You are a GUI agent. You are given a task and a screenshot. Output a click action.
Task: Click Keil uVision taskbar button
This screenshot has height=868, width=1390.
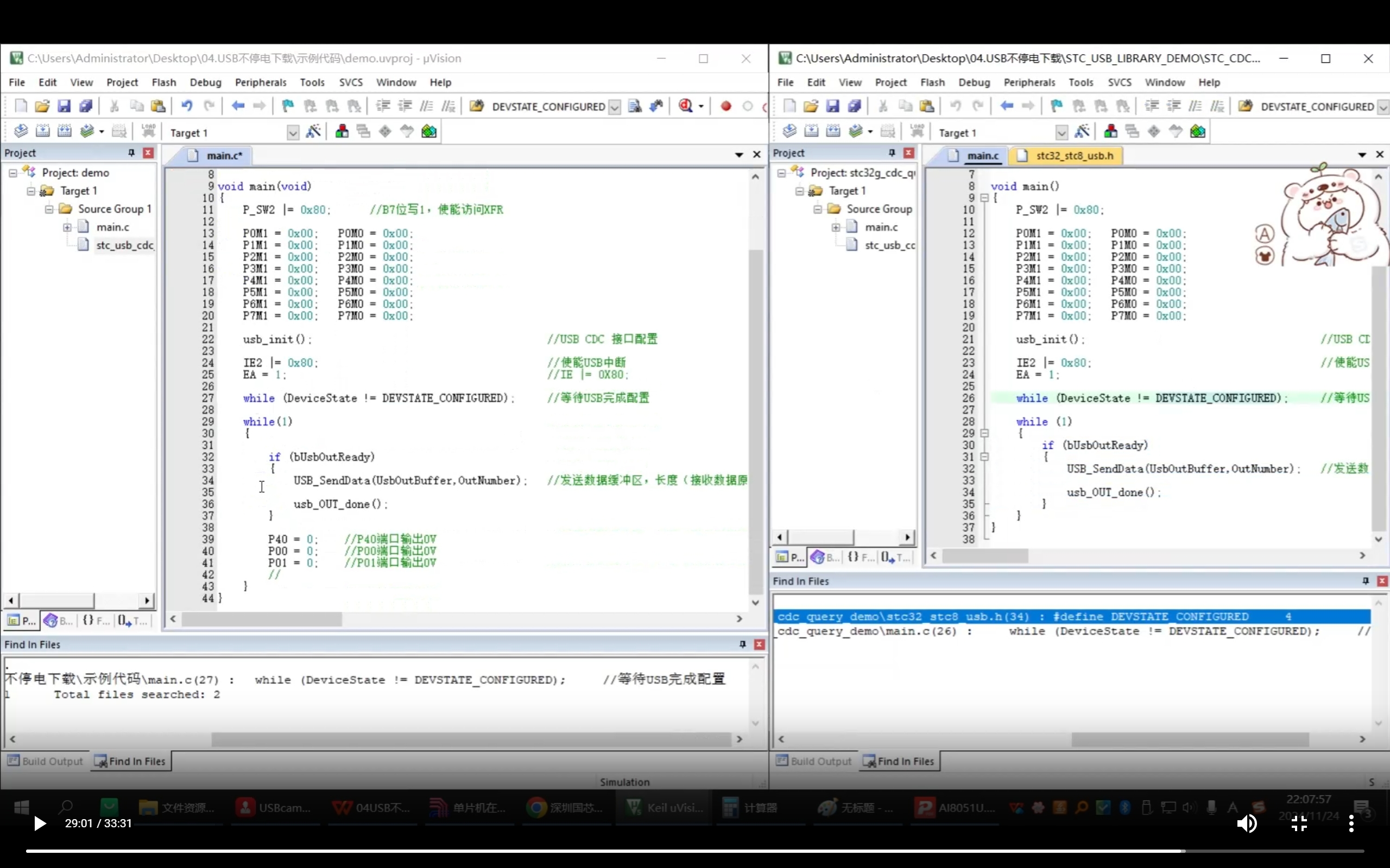point(664,808)
